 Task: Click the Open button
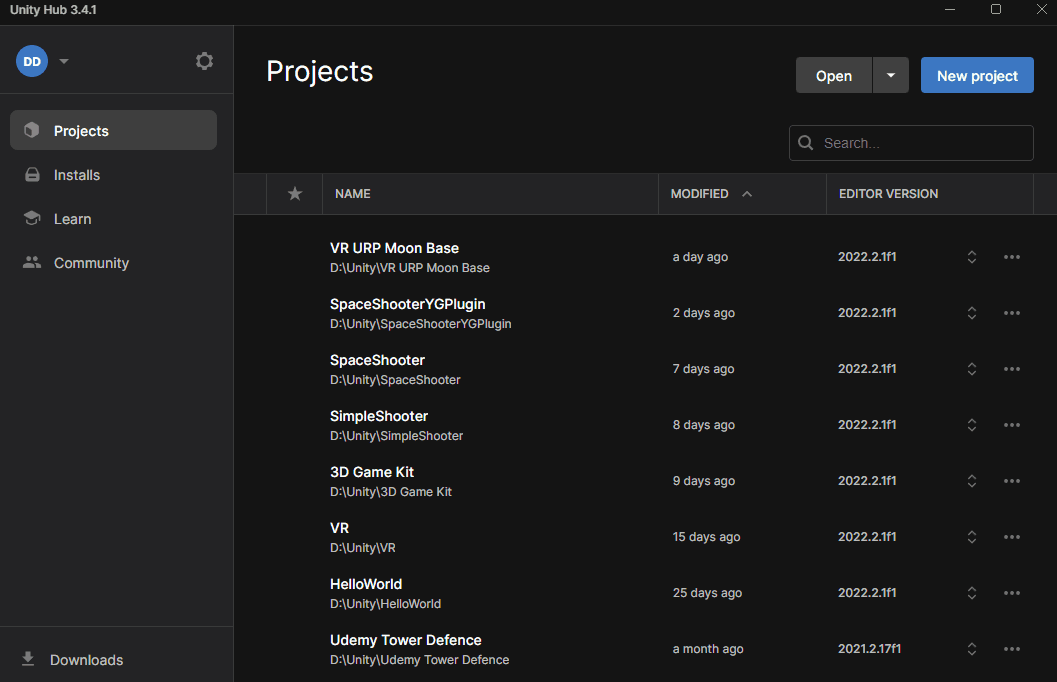tap(833, 75)
